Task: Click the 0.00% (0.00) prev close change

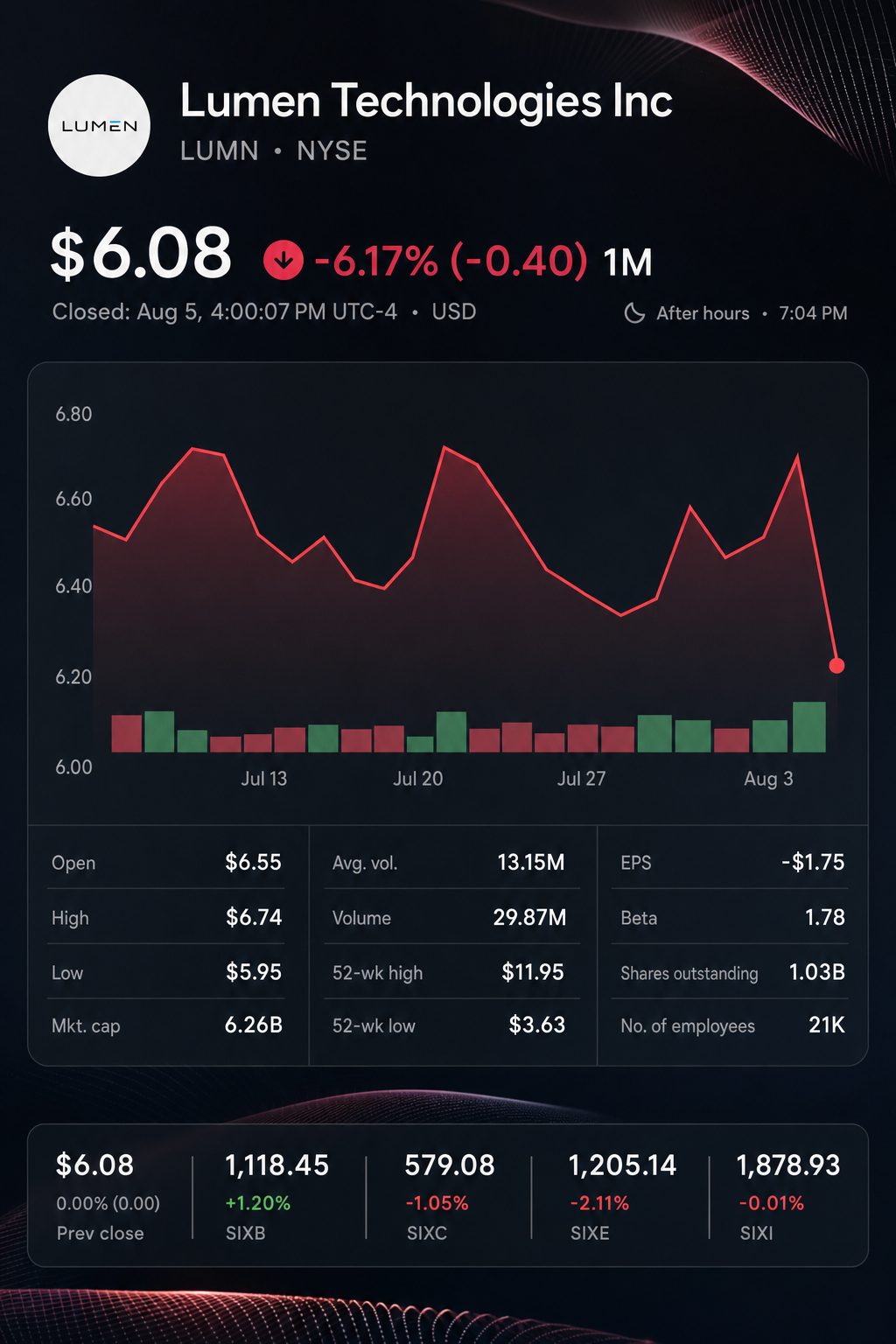Action: pos(108,1203)
